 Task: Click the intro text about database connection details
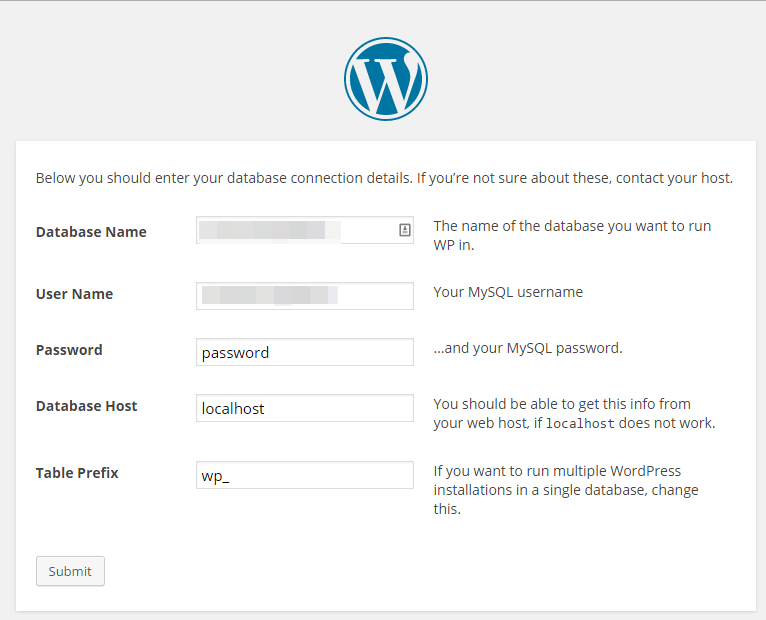point(384,178)
